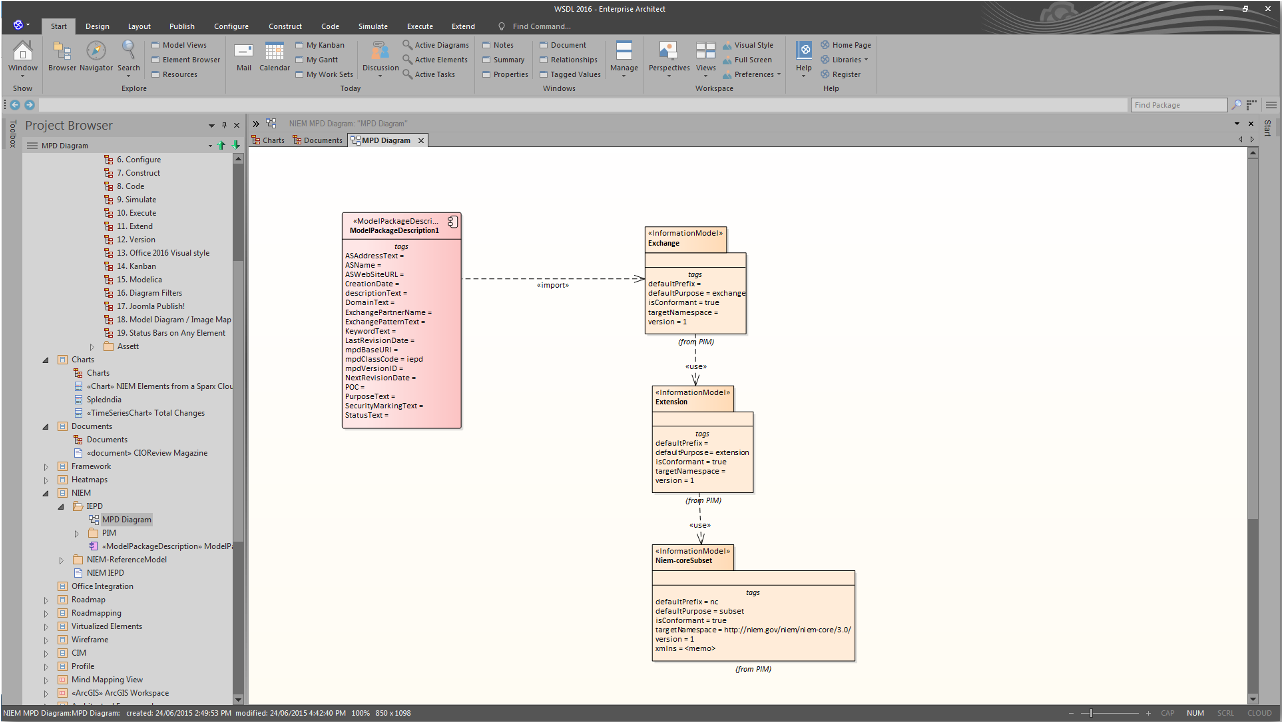Viewport: 1282px width, 722px height.
Task: Collapse the NIEM model node
Action: click(45, 493)
